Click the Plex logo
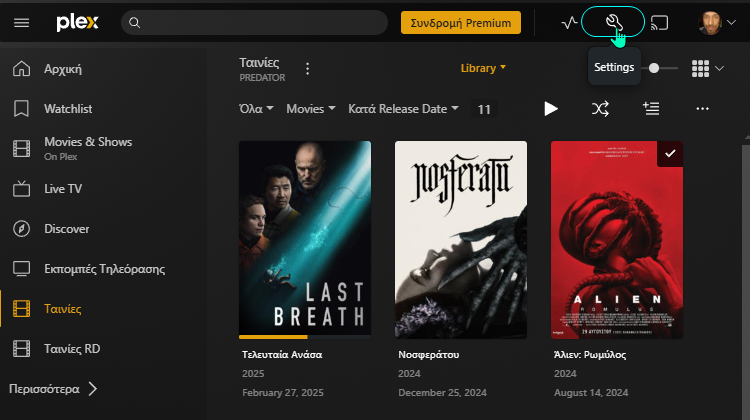The image size is (750, 420). tap(77, 22)
